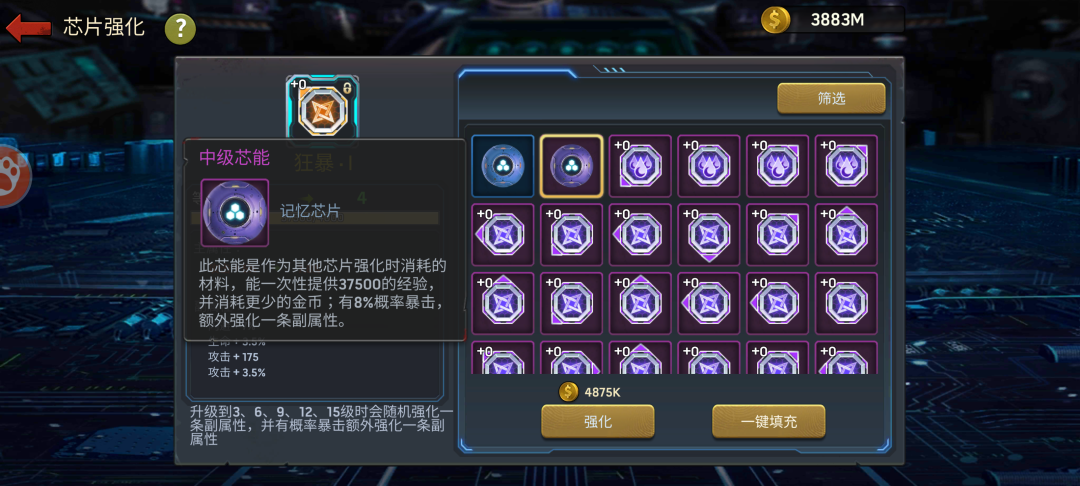Screen dimensions: 1080x486
Task: Select the first water-drop chip in grid
Action: [x=641, y=166]
